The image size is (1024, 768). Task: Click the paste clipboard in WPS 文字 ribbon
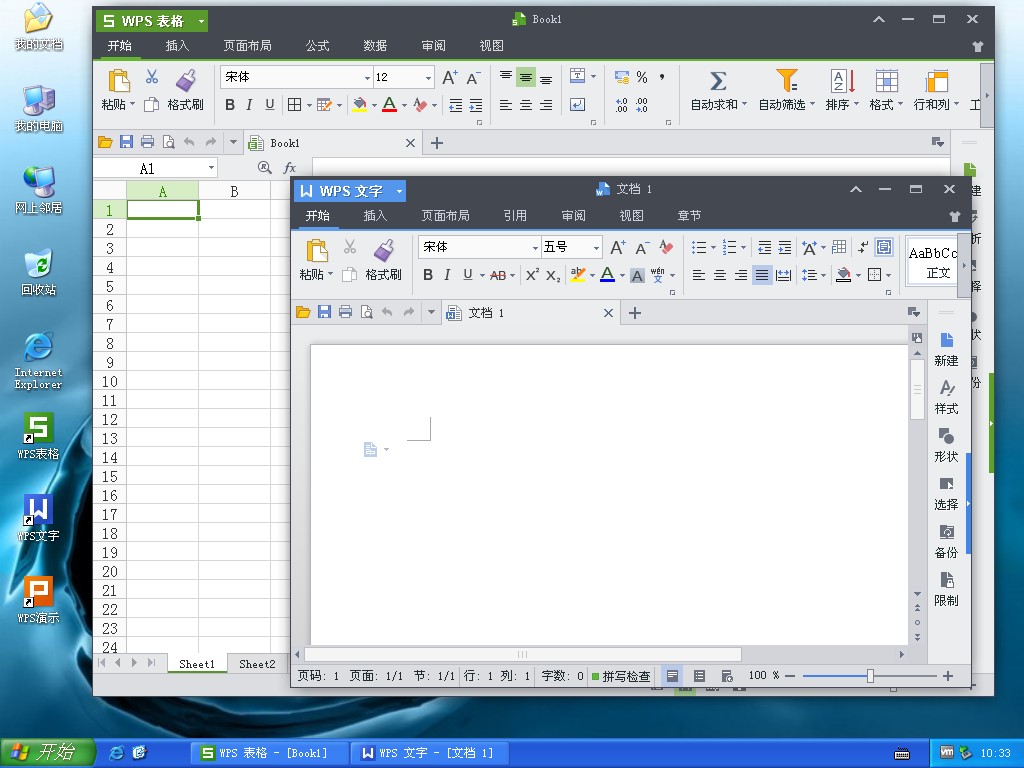(x=317, y=251)
